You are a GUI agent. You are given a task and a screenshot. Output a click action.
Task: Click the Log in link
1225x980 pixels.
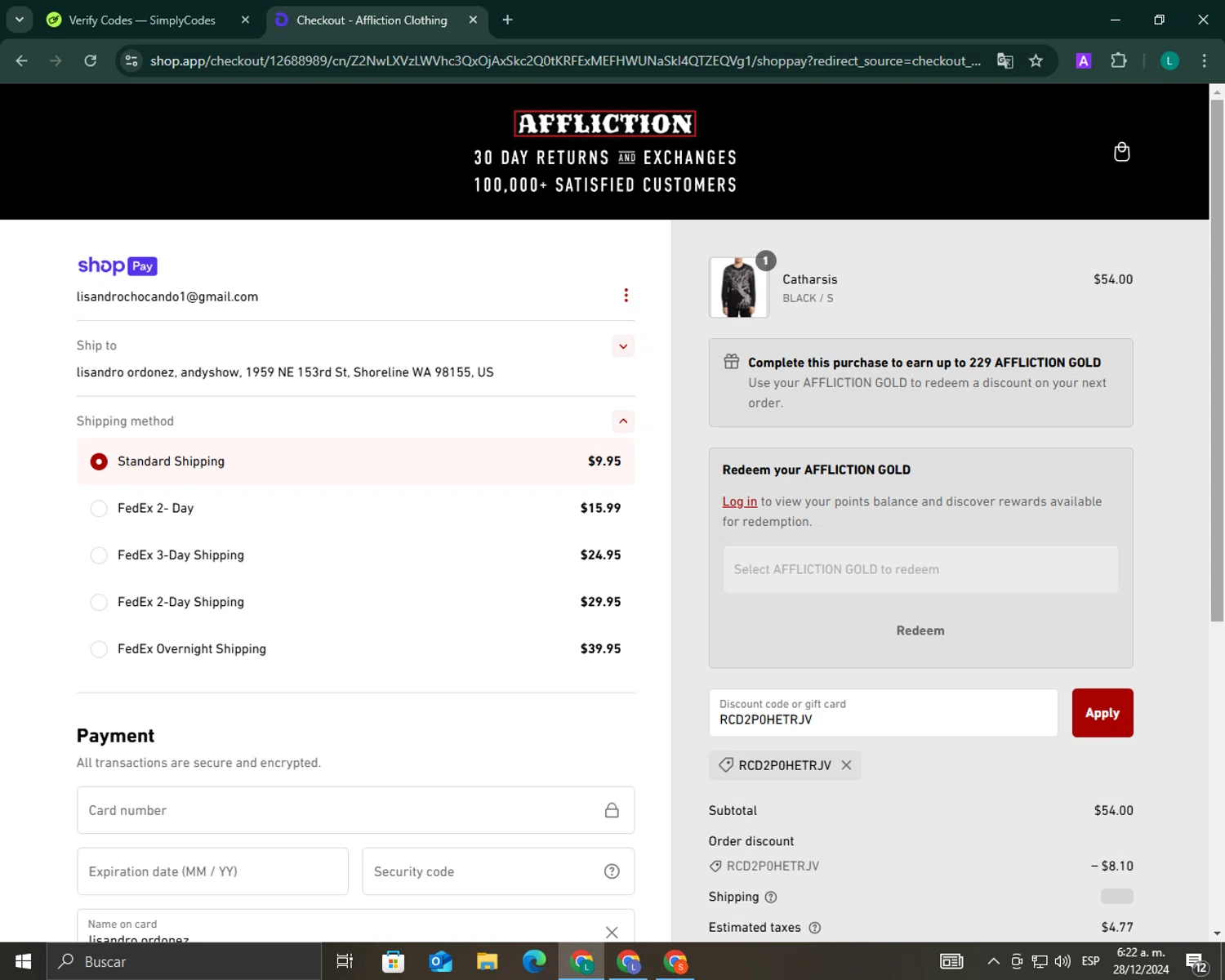tap(739, 501)
